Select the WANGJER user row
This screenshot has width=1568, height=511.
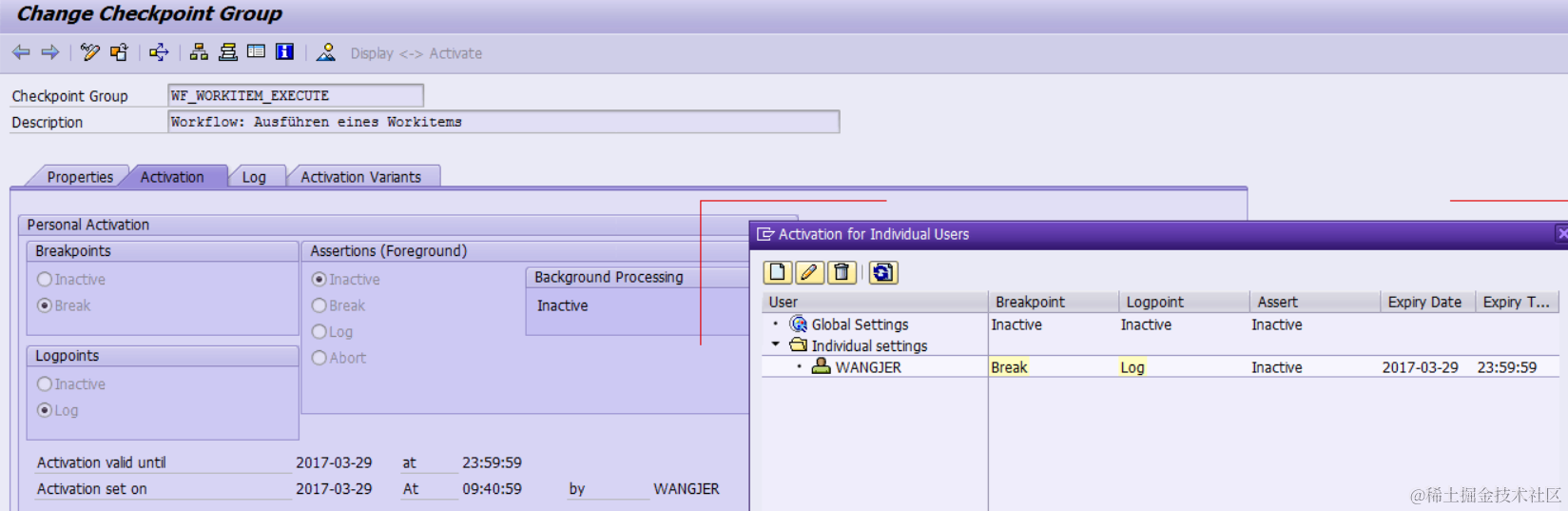pyautogui.click(x=1160, y=367)
